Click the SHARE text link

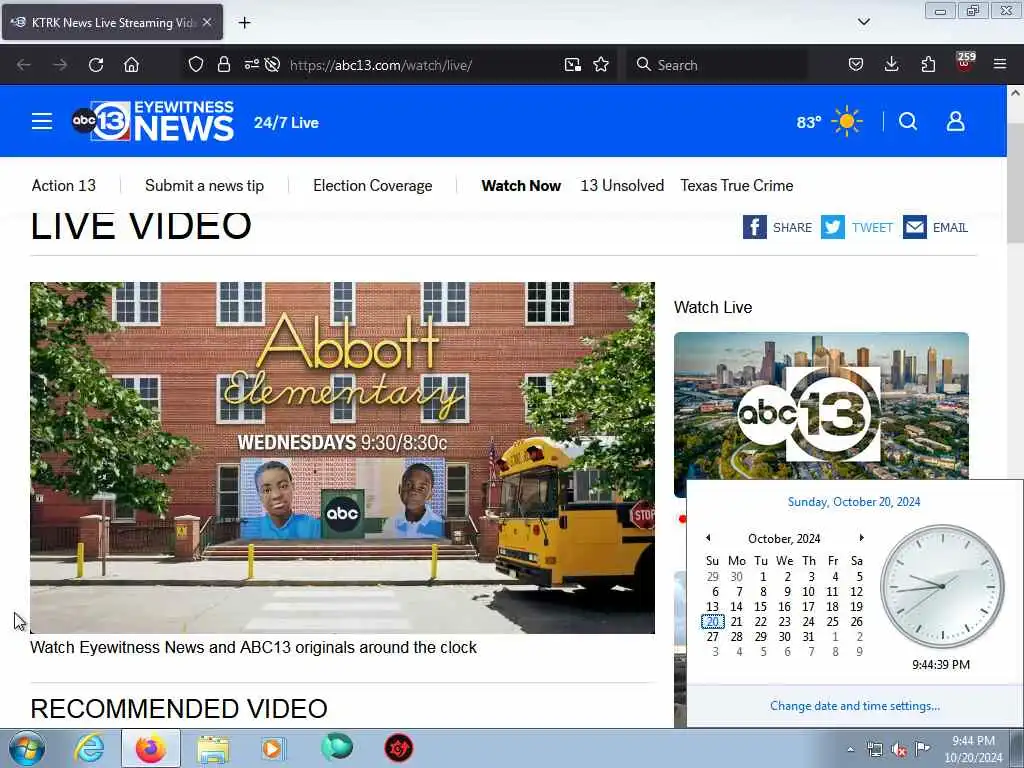[792, 227]
